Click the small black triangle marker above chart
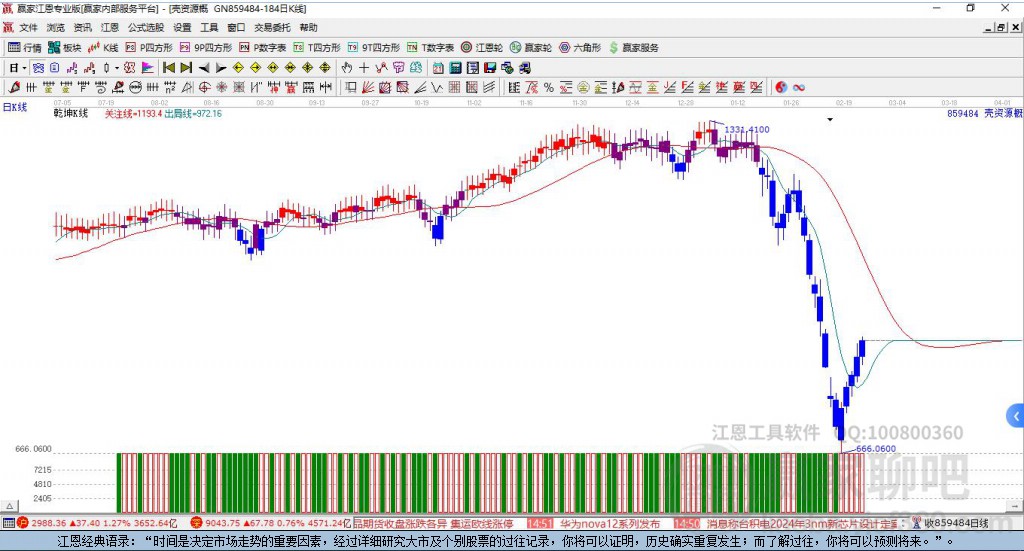 coord(830,119)
